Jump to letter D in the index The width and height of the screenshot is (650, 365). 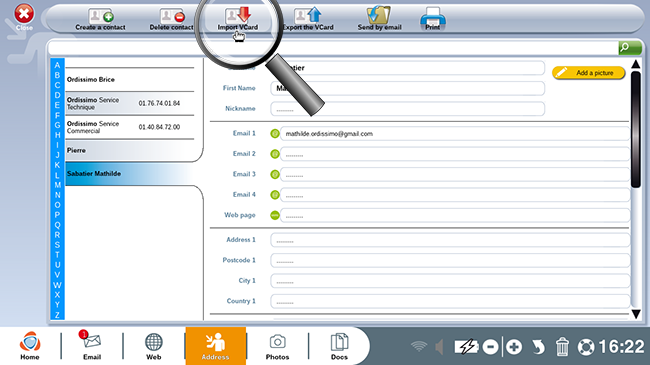[57, 95]
